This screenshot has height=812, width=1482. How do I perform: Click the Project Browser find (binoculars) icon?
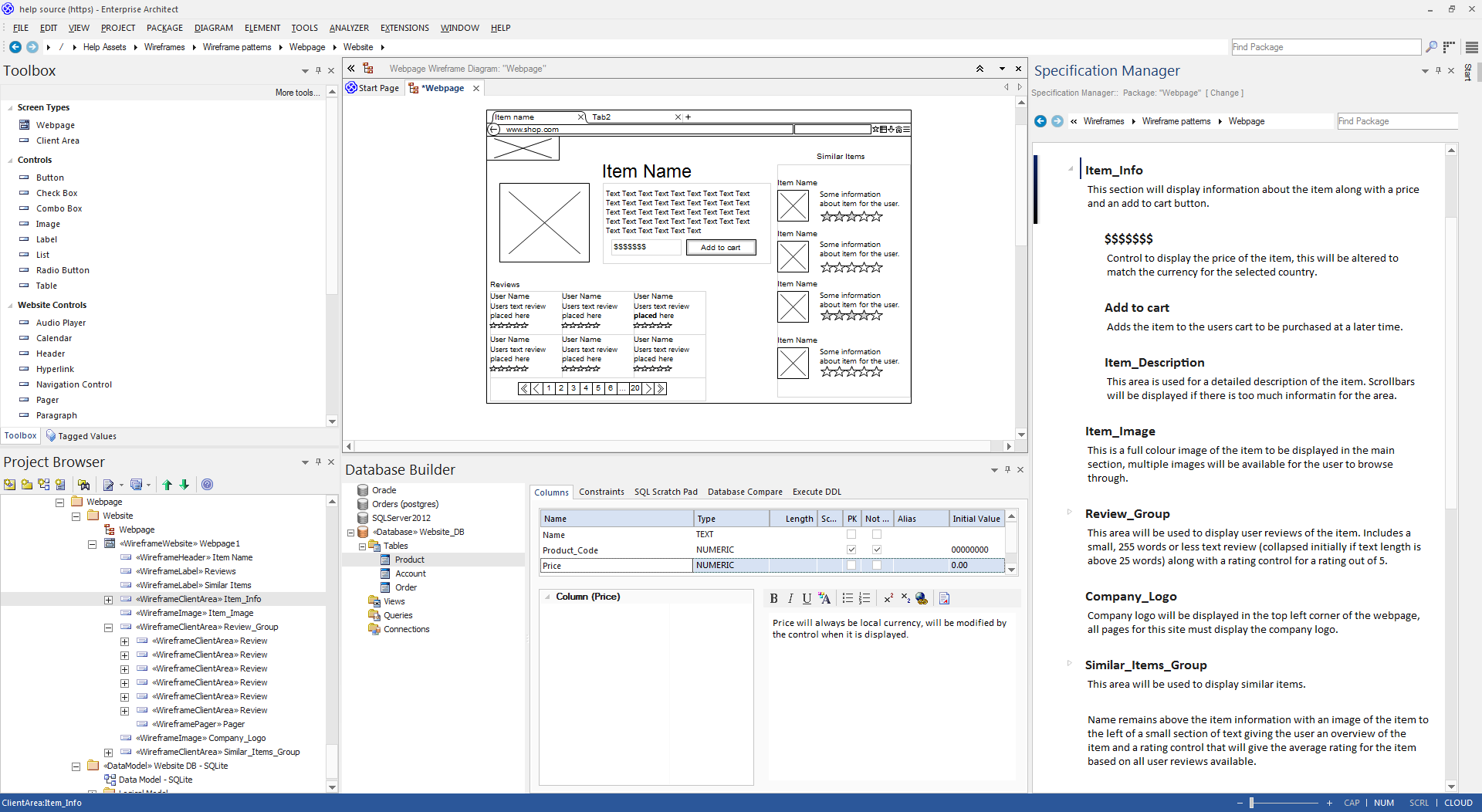tap(83, 485)
